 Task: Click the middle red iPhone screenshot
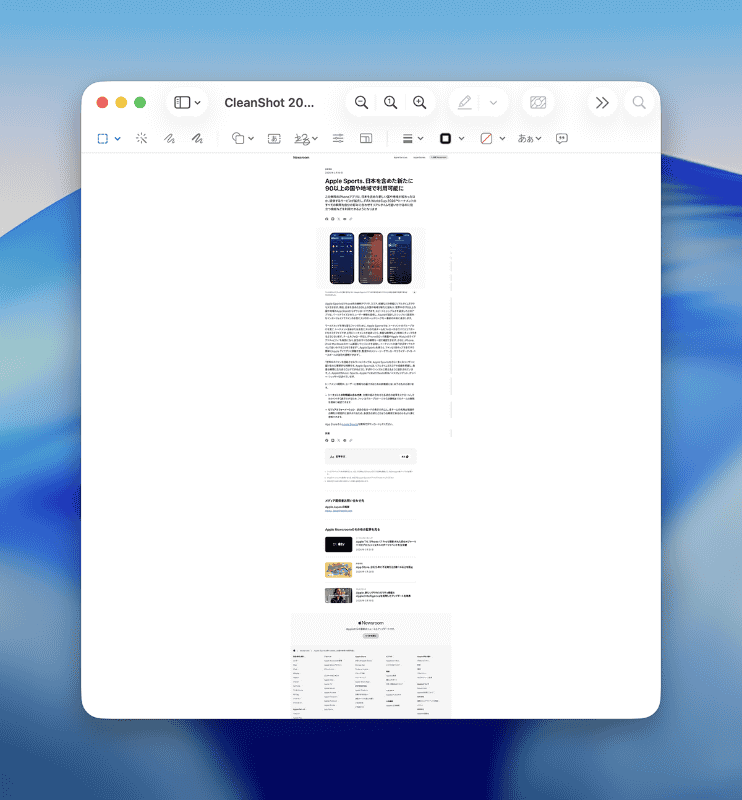pyautogui.click(x=371, y=258)
